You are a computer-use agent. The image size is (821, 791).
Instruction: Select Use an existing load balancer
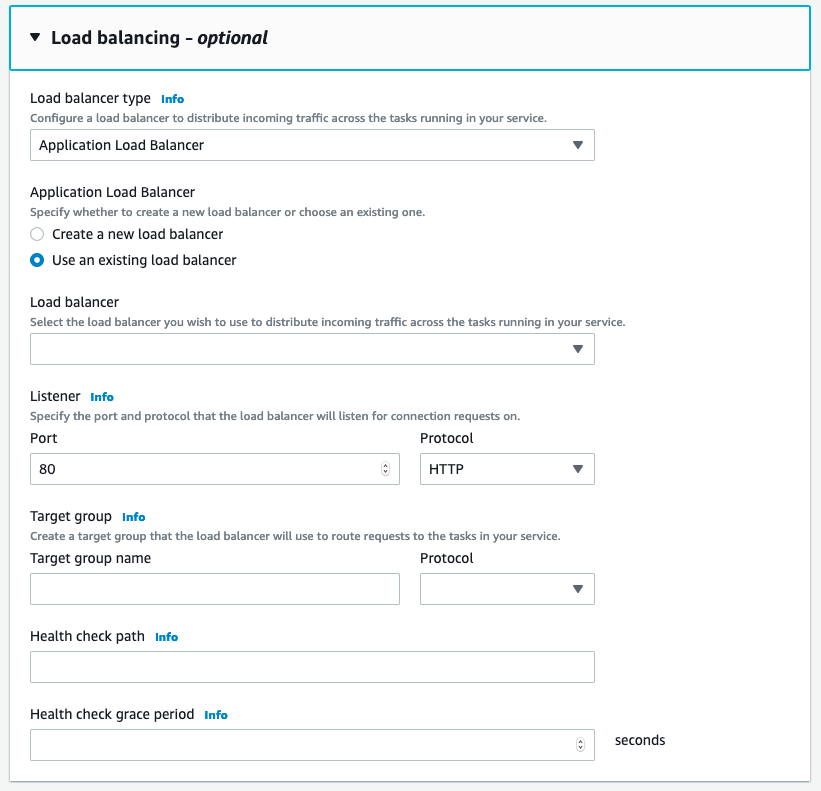click(37, 260)
